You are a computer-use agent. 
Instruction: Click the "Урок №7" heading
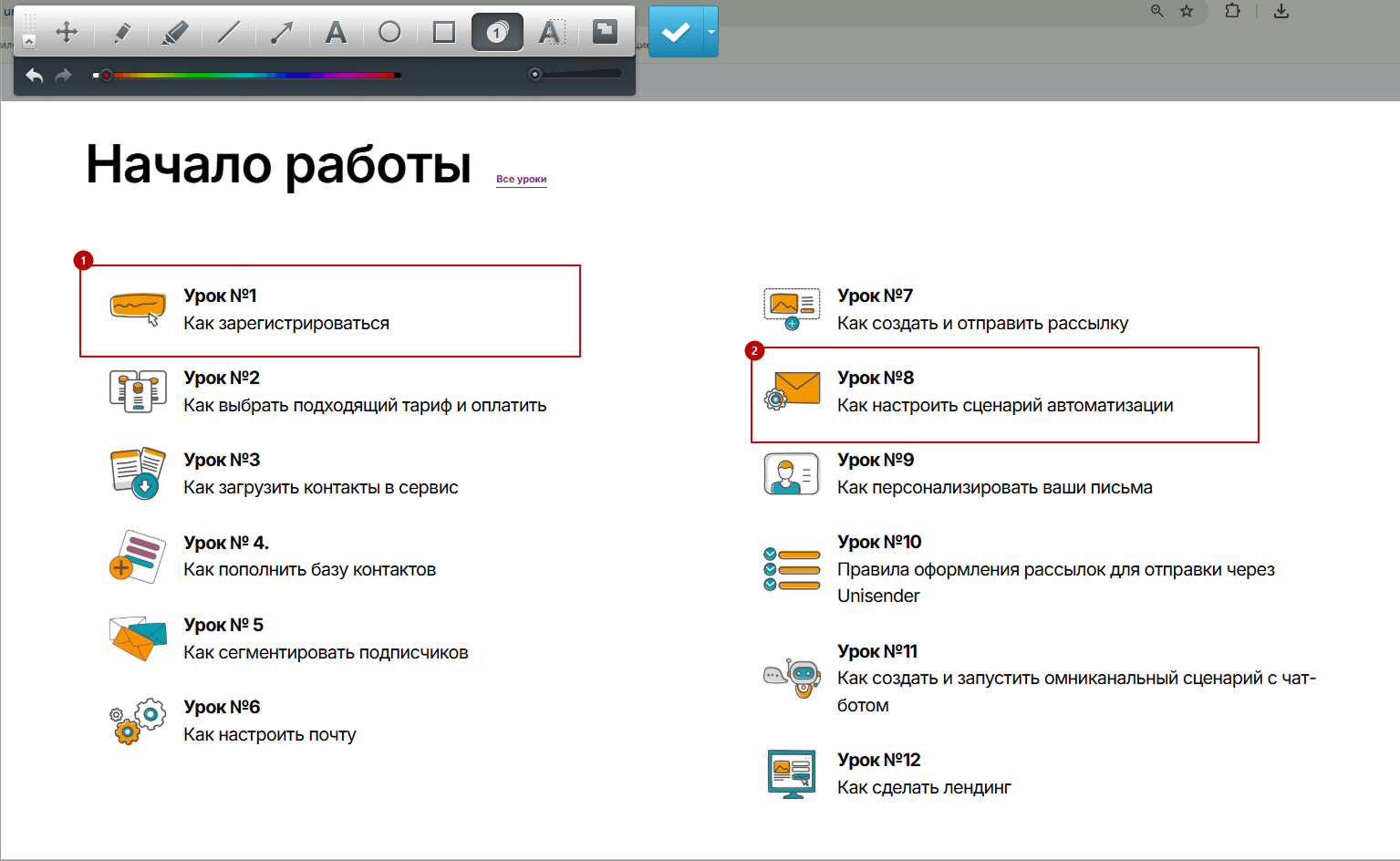(875, 296)
